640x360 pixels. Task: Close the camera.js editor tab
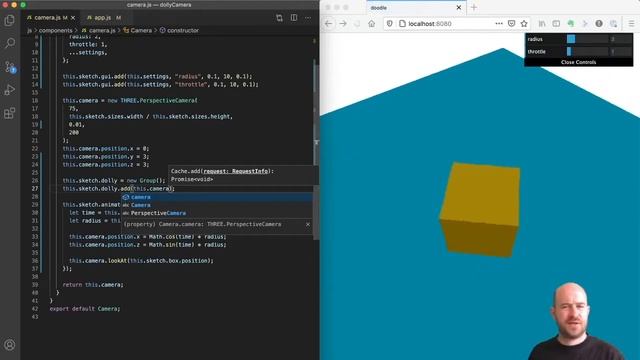pos(73,18)
